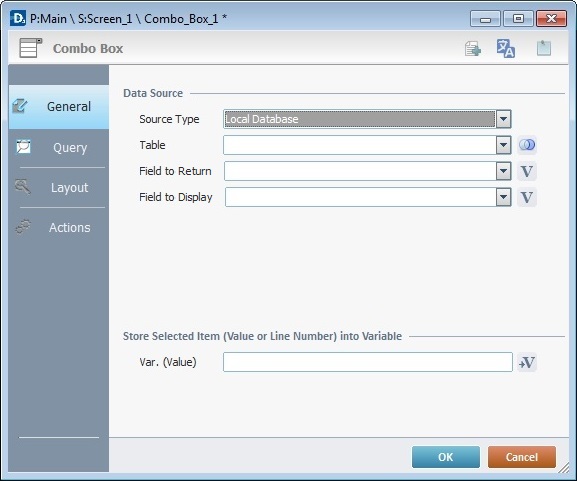
Task: Open the Layout tab
Action: (59, 188)
